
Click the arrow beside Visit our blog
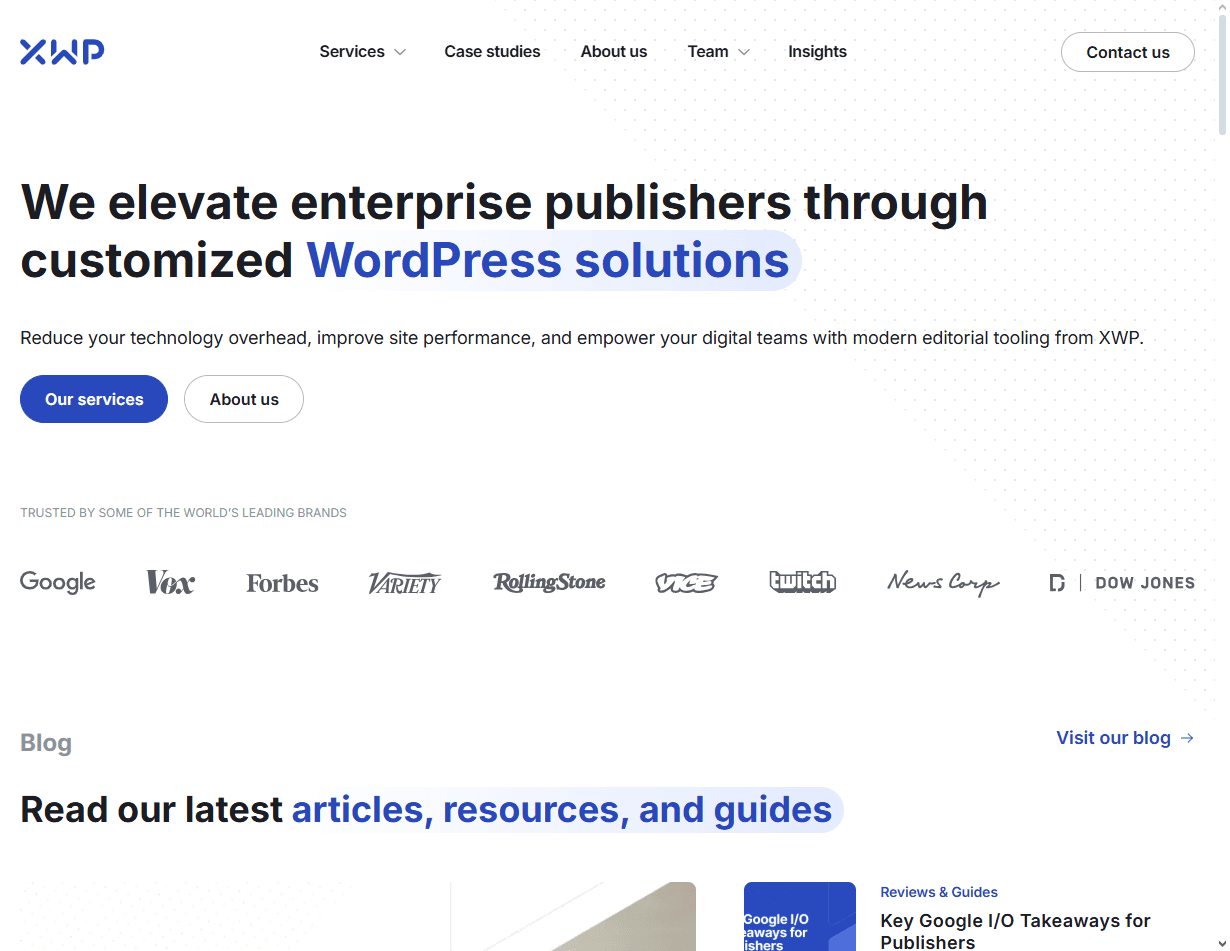[x=1187, y=738]
